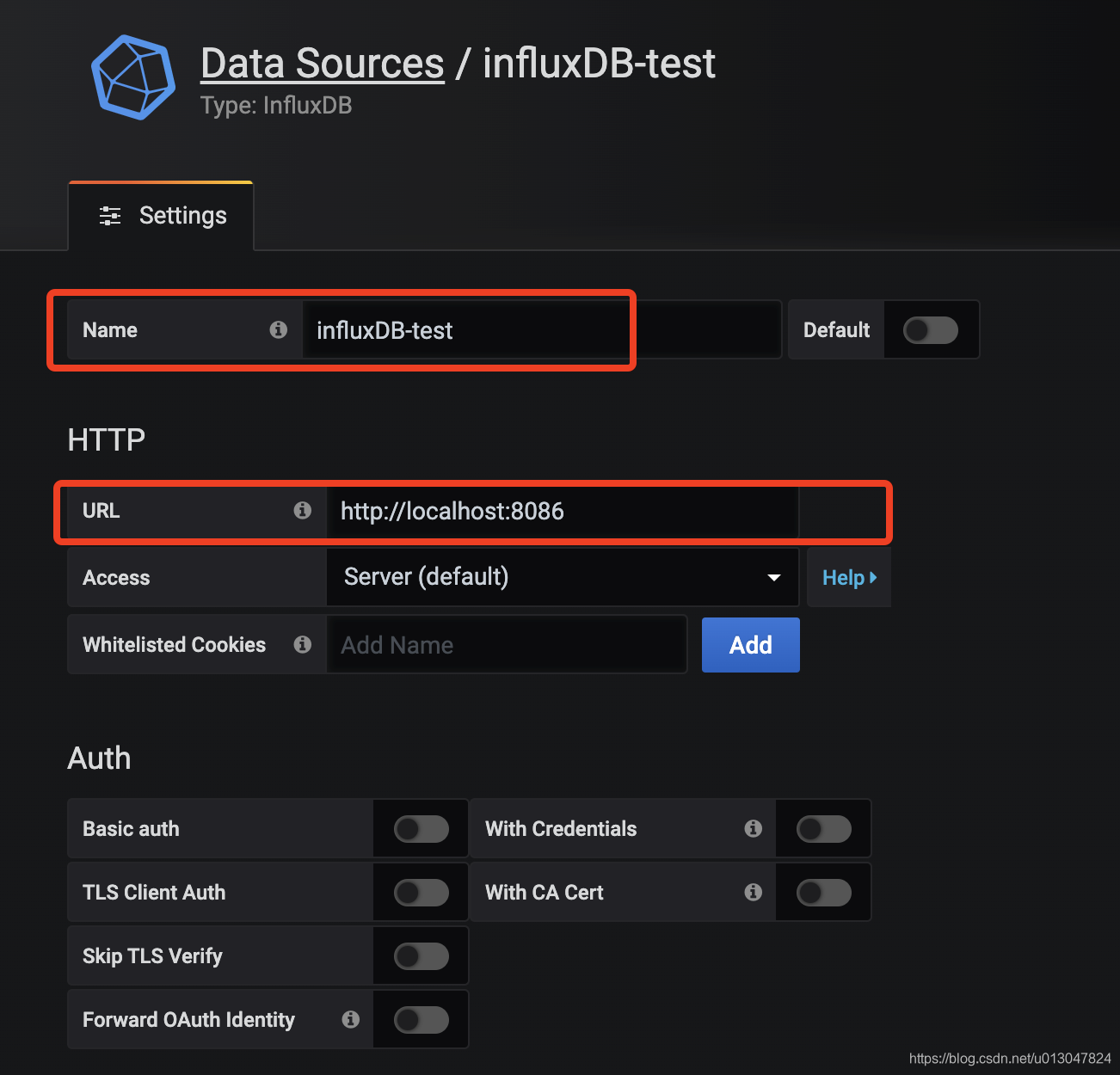Open the Access Server (default) dropdown
The image size is (1120, 1075).
click(563, 577)
